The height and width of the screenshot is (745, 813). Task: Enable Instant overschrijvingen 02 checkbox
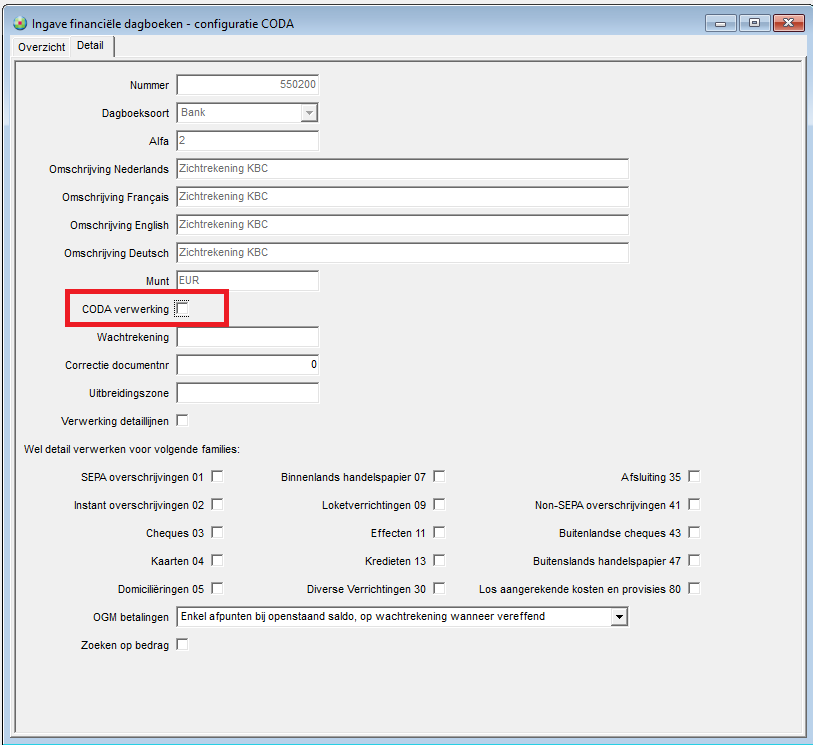click(x=217, y=505)
